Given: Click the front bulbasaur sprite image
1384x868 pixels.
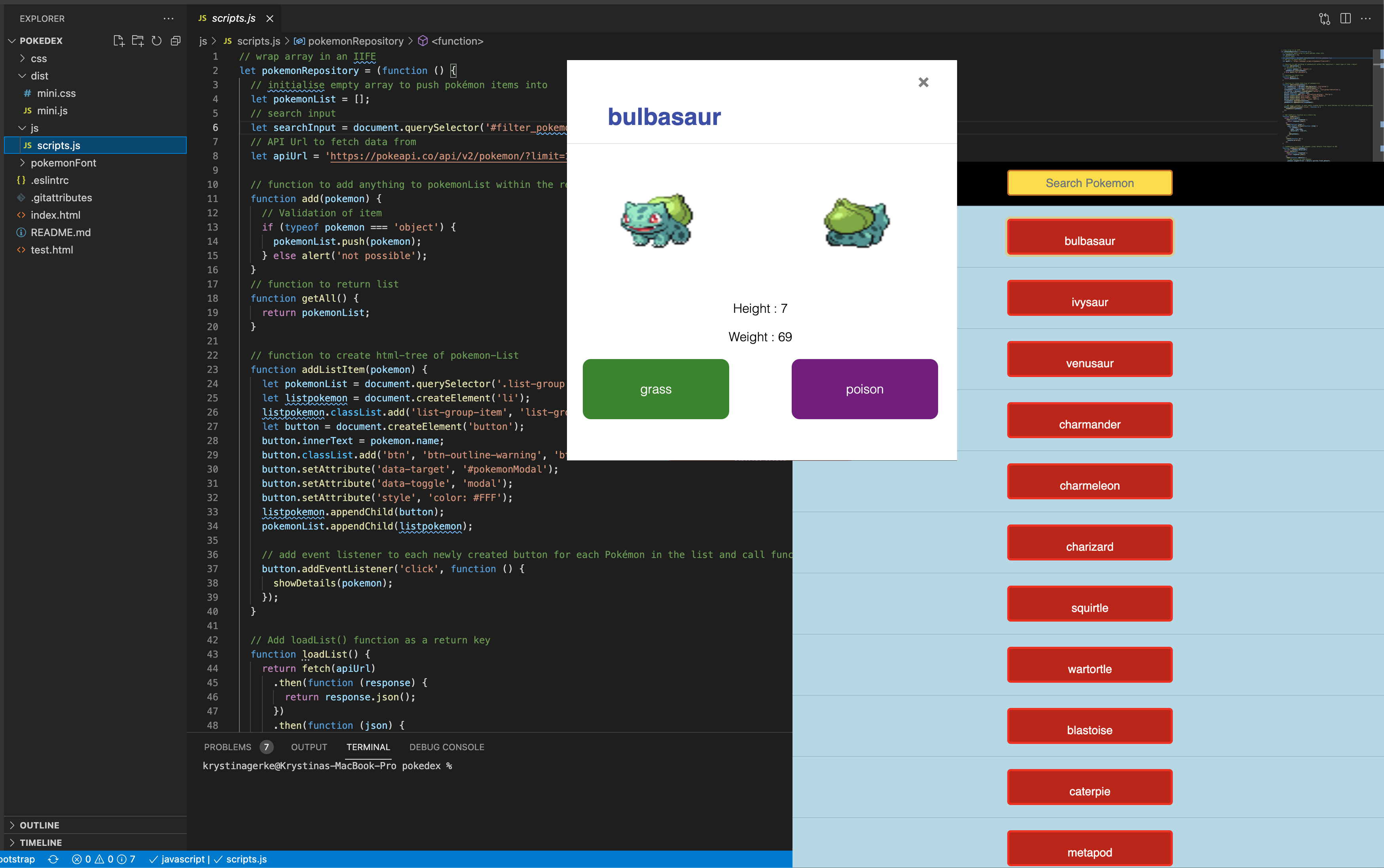Looking at the screenshot, I should point(657,220).
